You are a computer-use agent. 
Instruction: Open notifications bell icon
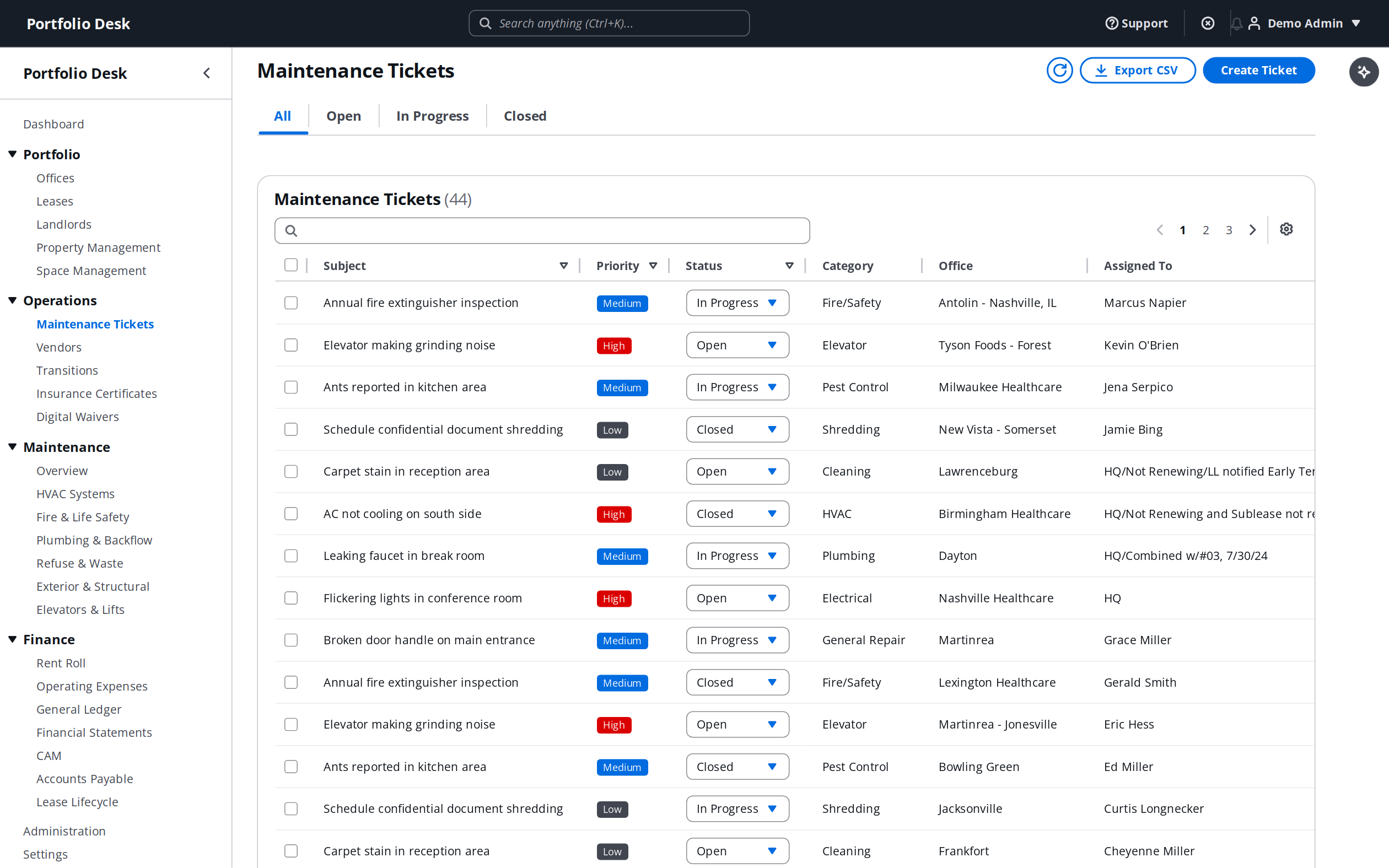1236,23
